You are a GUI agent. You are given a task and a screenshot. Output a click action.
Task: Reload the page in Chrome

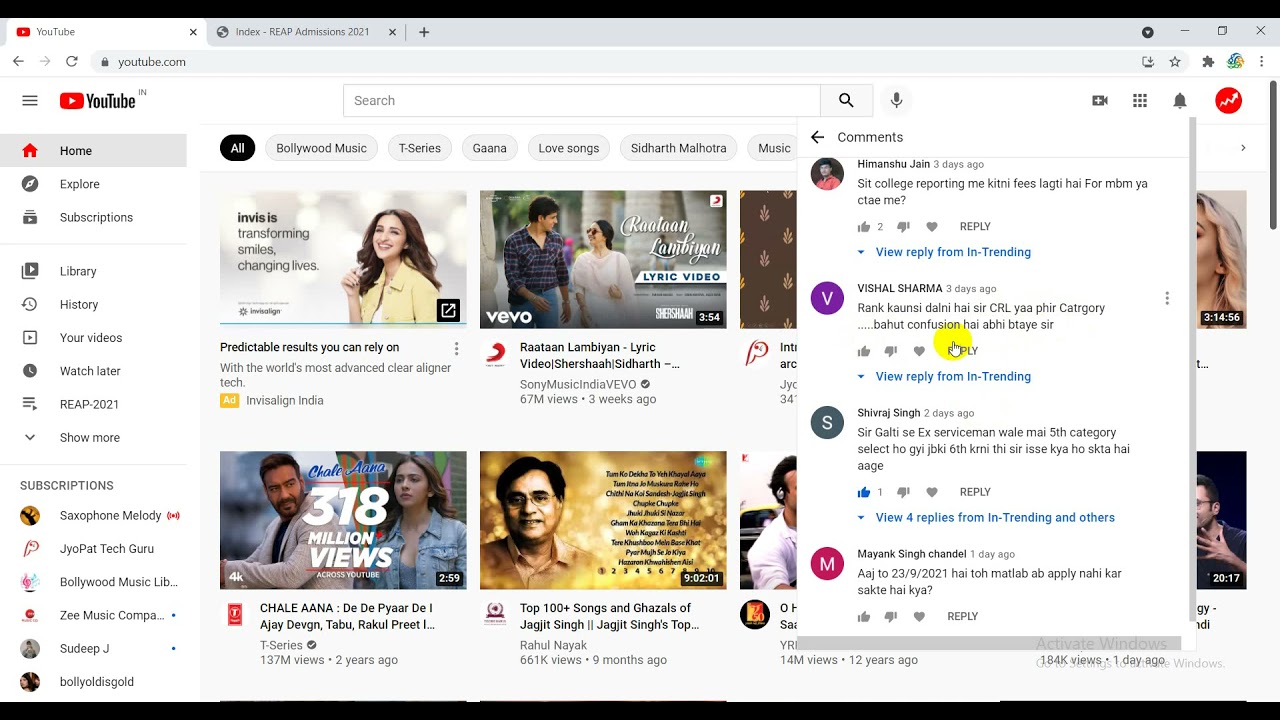click(x=72, y=62)
